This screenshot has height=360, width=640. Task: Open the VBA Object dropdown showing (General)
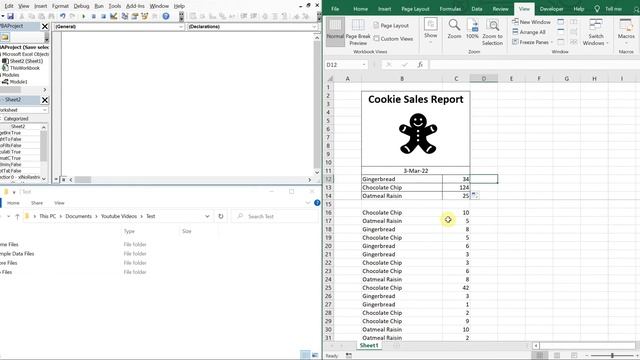tap(181, 27)
